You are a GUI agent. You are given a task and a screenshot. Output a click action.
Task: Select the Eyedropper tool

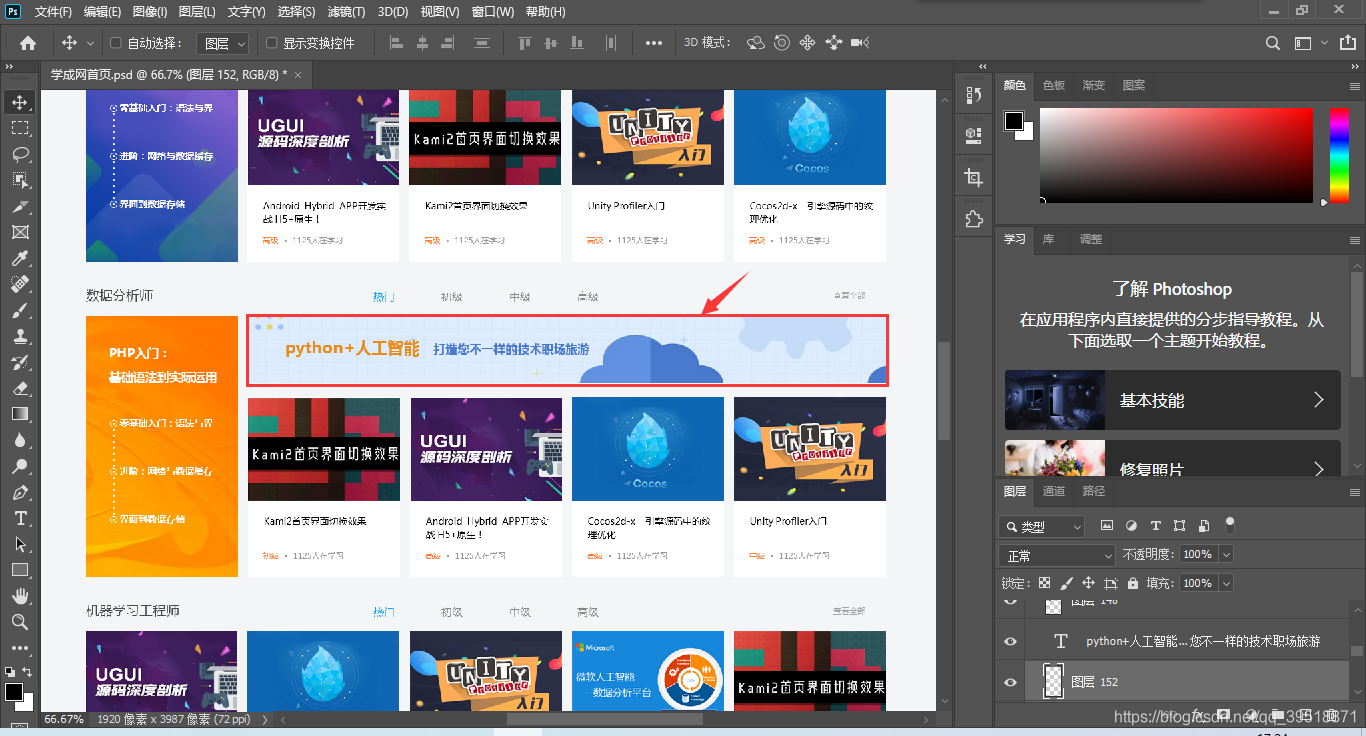20,258
